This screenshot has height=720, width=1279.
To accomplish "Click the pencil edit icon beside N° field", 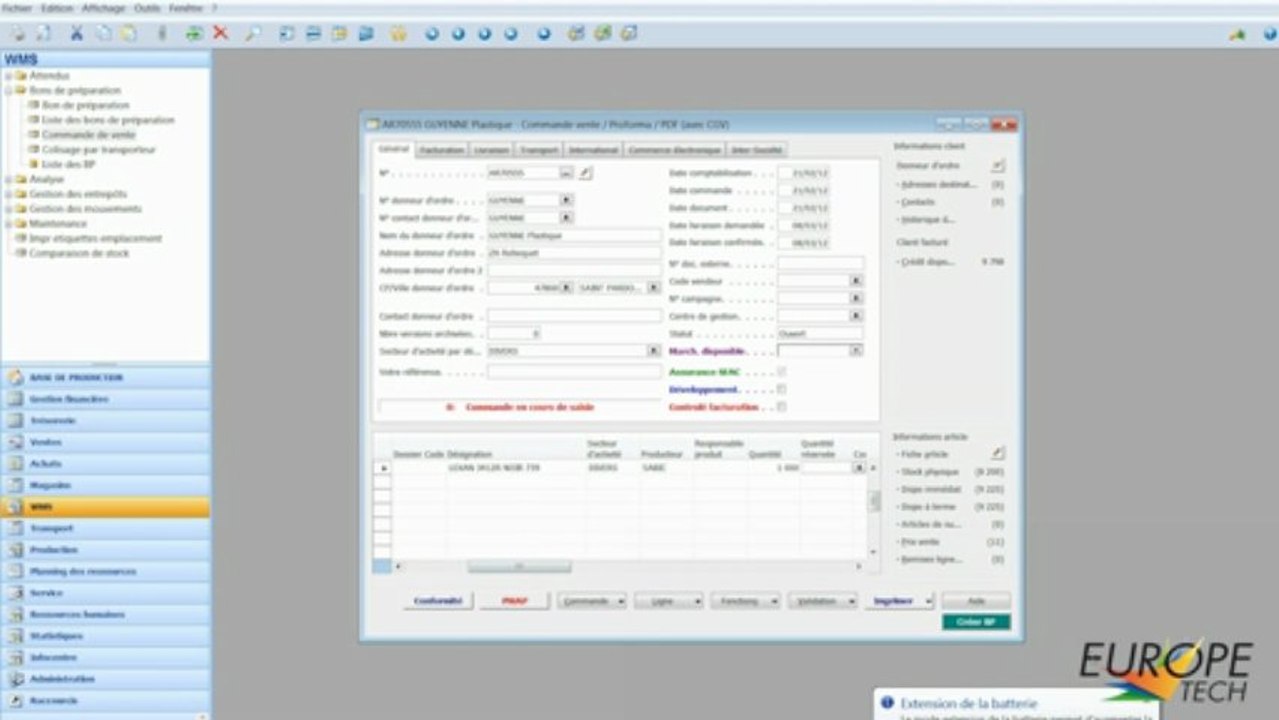I will [x=585, y=173].
